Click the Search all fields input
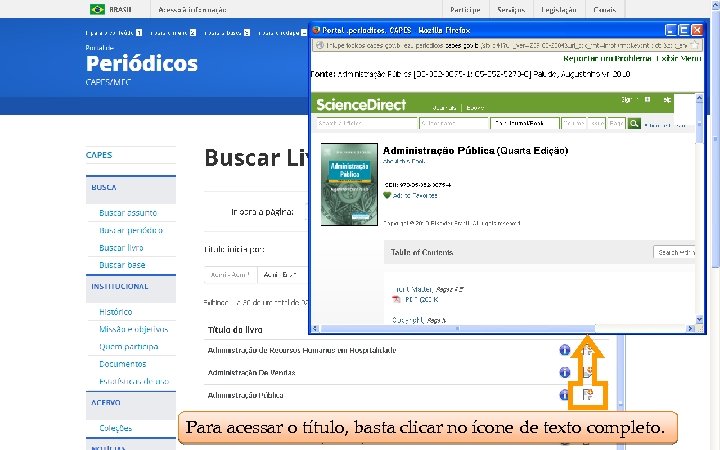The height and width of the screenshot is (450, 720). (x=366, y=124)
